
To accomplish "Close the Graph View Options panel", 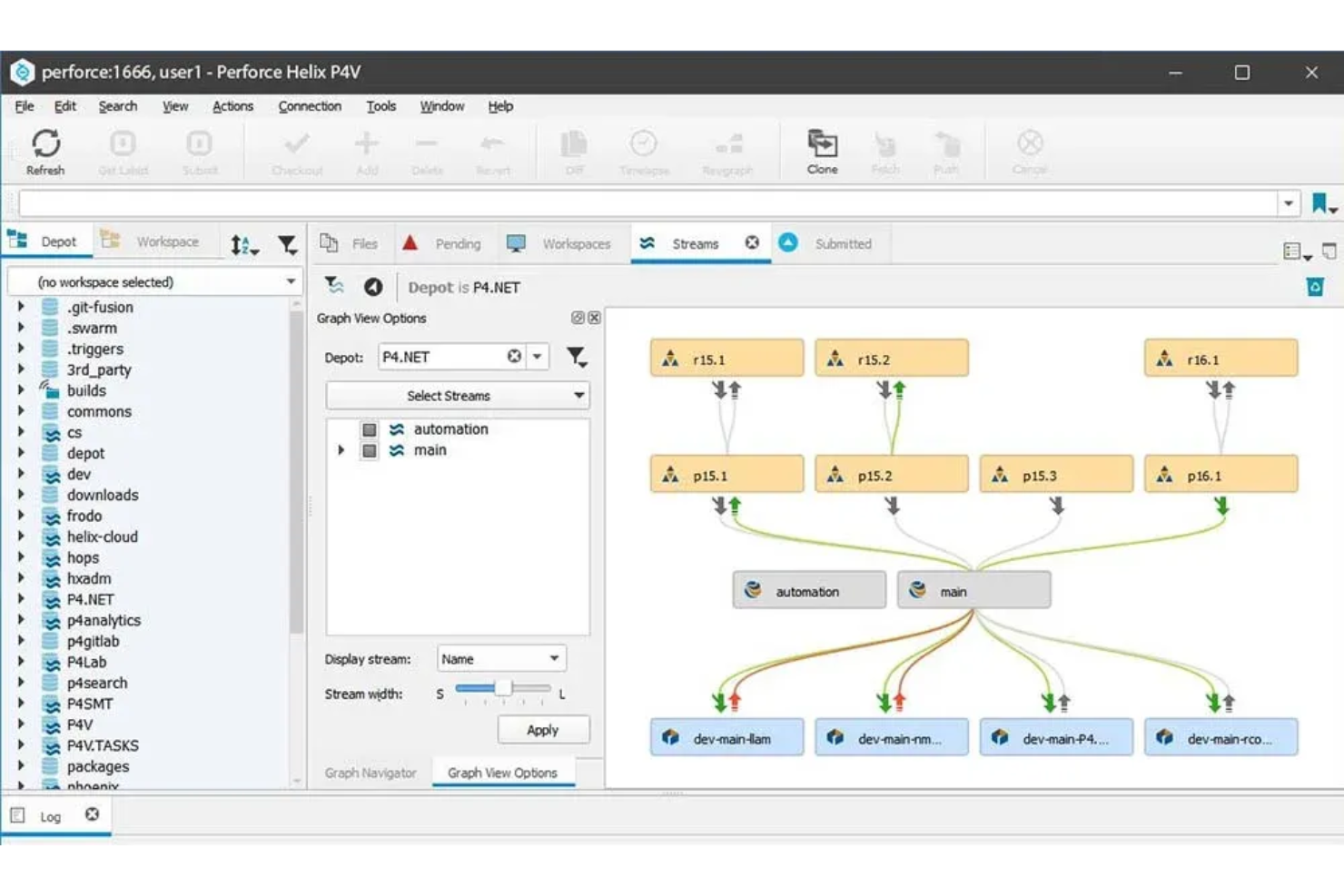I will click(594, 318).
